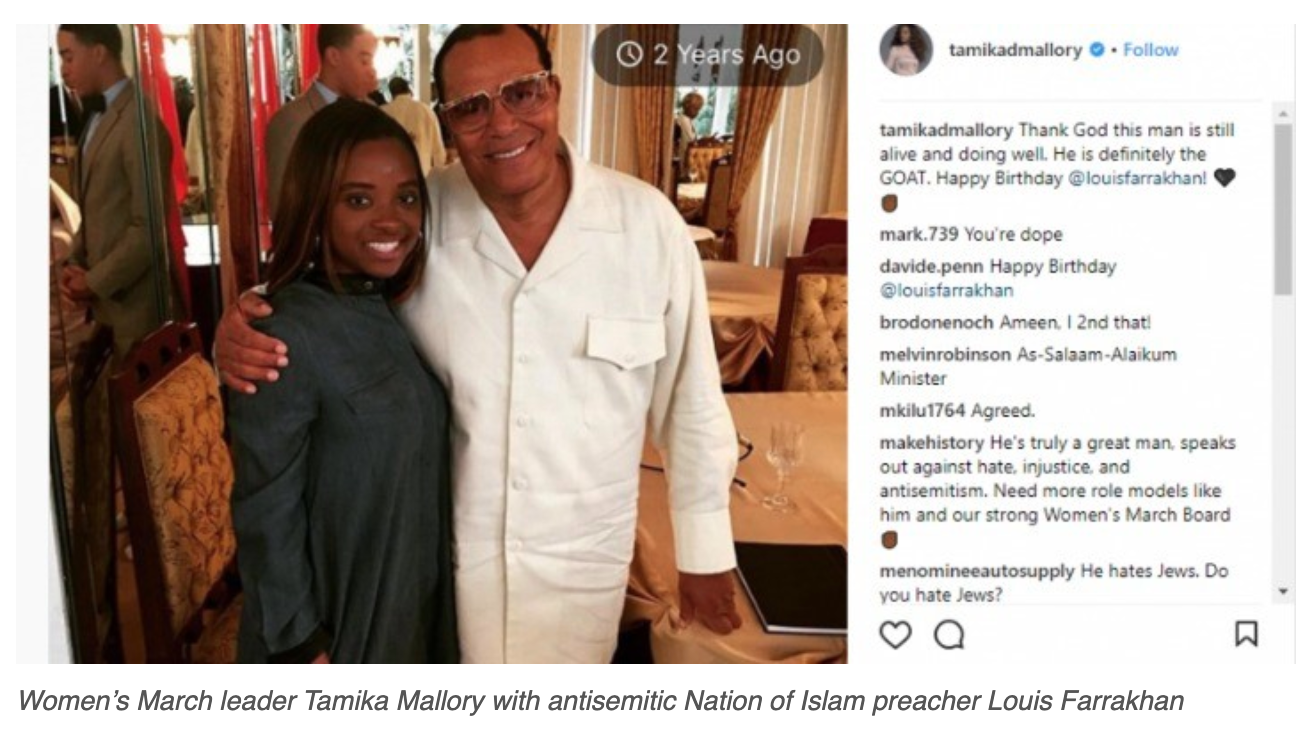
Task: Open the tamikadmallory username in header
Action: pos(1015,50)
